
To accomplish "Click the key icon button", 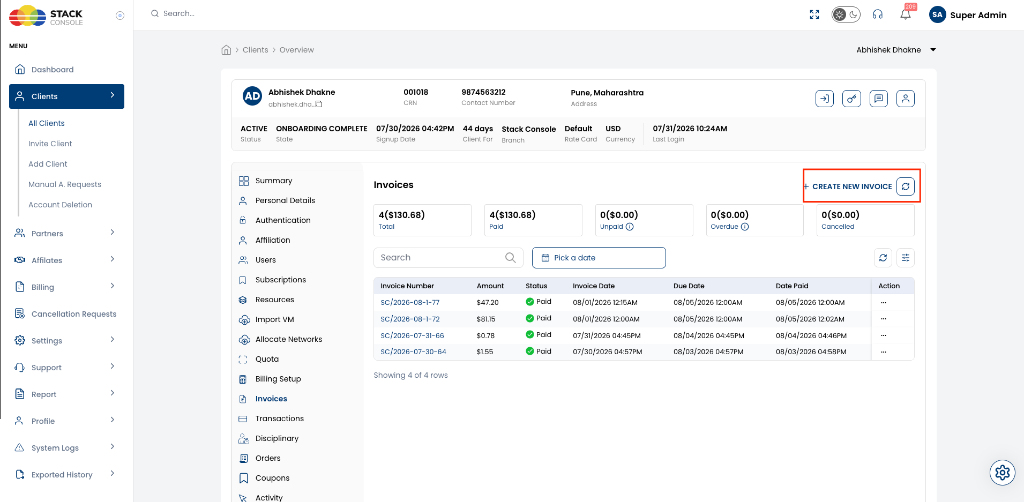I will point(852,99).
